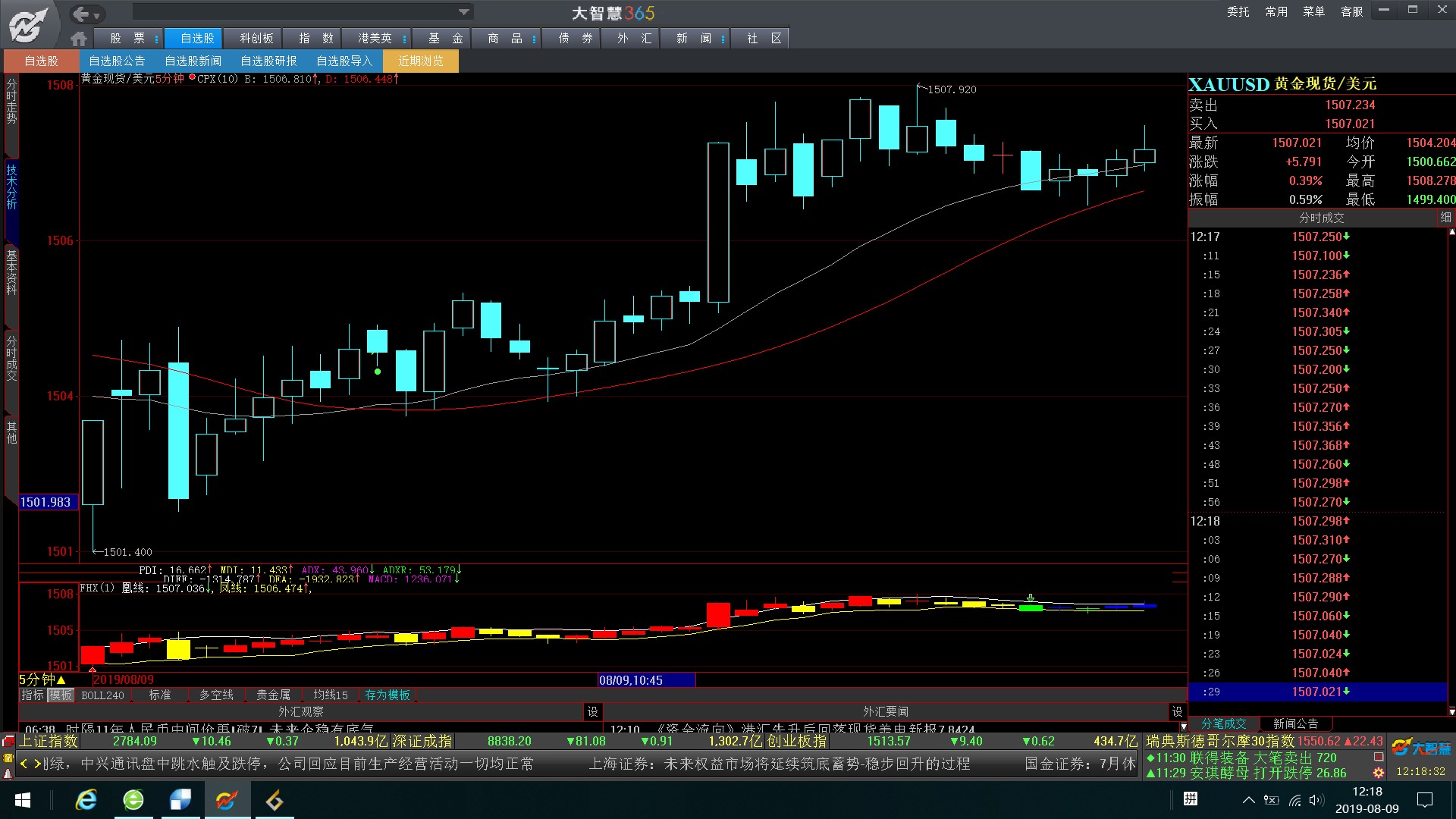Open the gear settings icon near the clock
The height and width of the screenshot is (819, 1456).
pyautogui.click(x=1378, y=772)
